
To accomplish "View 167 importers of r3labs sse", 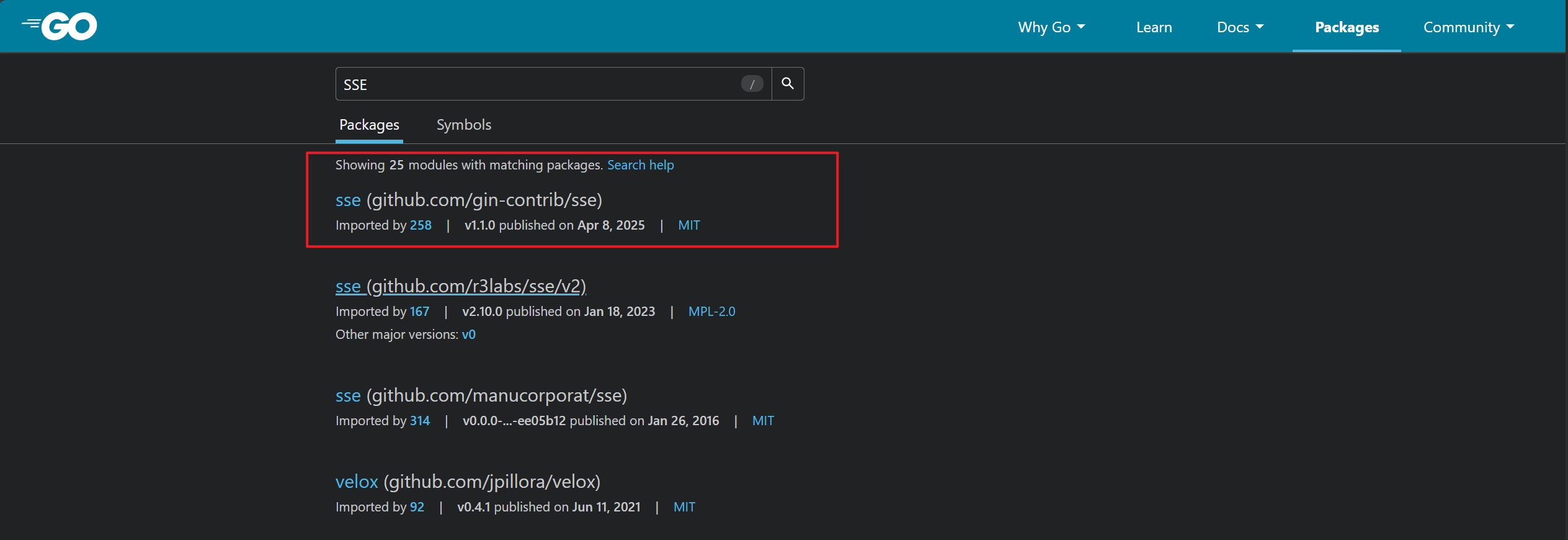I will coord(419,312).
